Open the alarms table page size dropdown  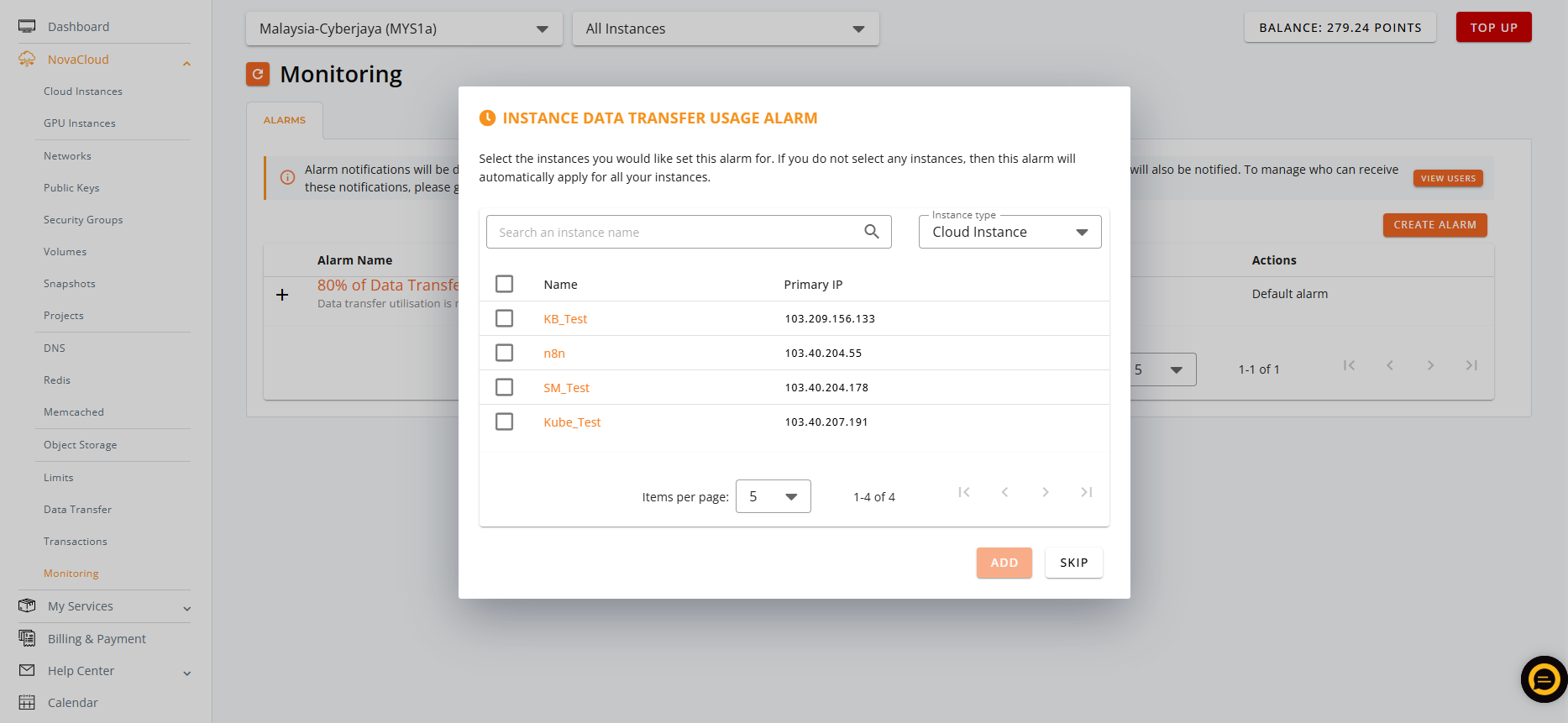pos(1163,369)
